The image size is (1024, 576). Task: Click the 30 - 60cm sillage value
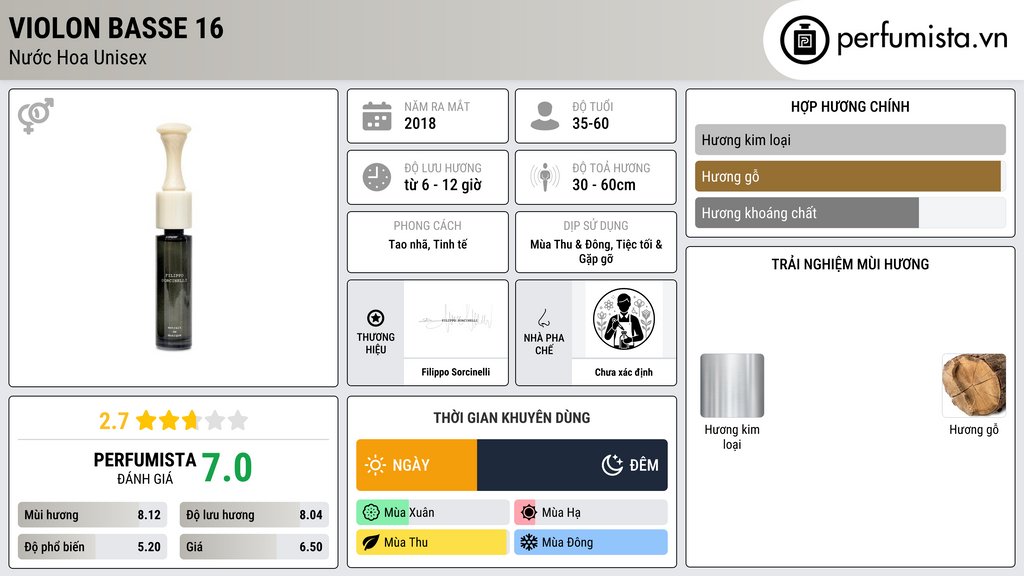pyautogui.click(x=604, y=185)
